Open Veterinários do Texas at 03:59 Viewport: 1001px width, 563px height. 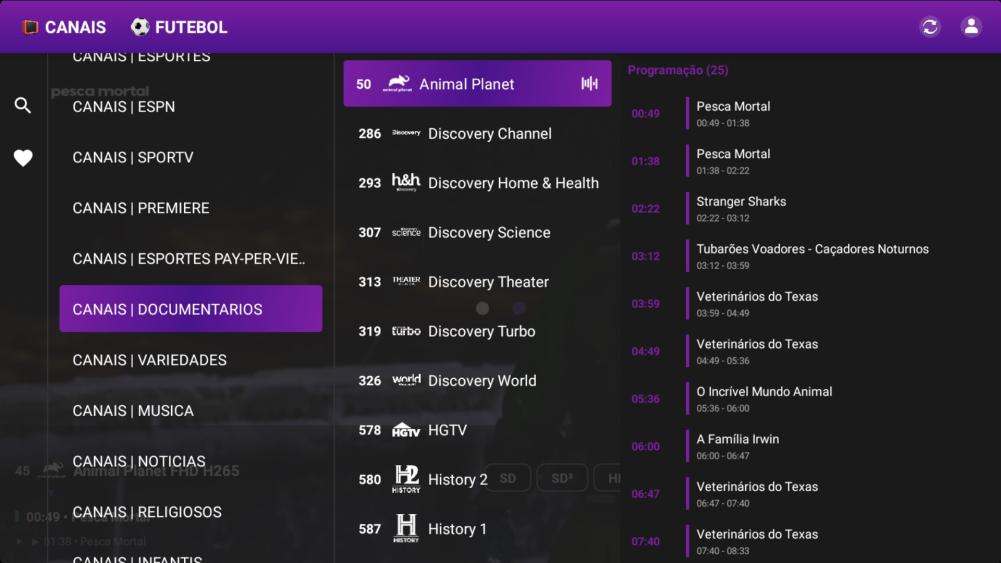(x=809, y=304)
